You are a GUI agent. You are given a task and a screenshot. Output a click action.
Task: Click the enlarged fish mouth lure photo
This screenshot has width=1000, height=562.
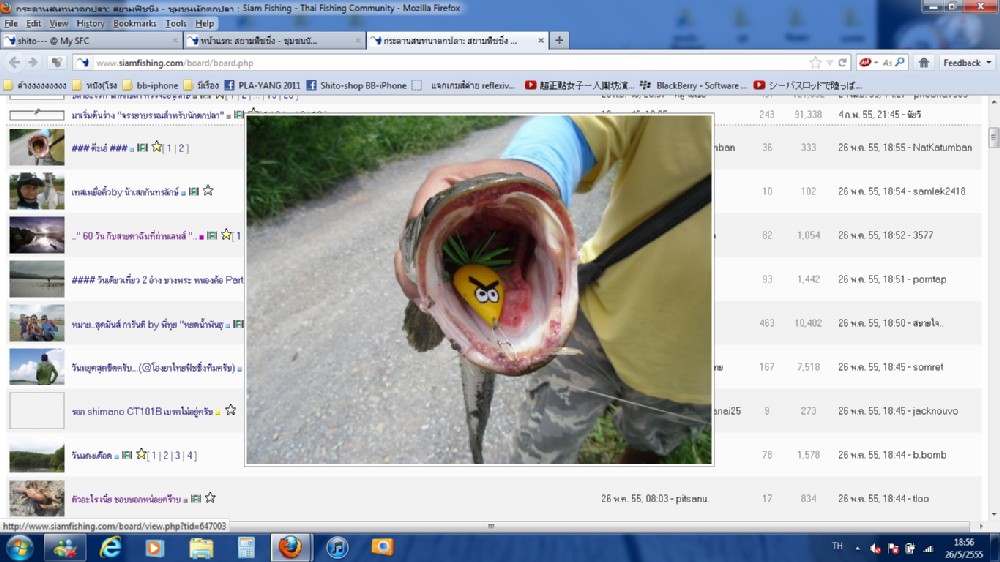479,290
